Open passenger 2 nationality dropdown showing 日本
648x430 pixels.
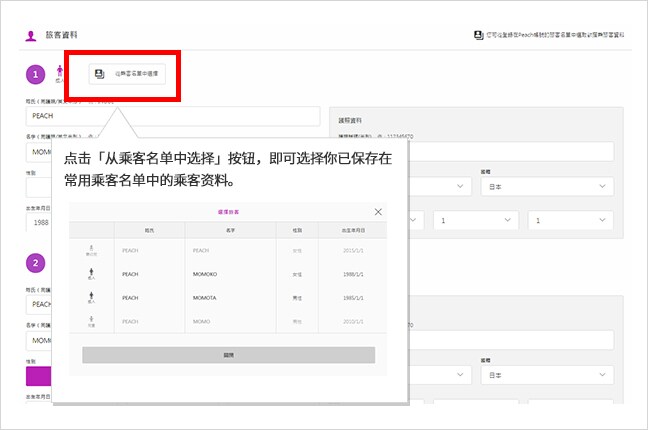point(547,375)
